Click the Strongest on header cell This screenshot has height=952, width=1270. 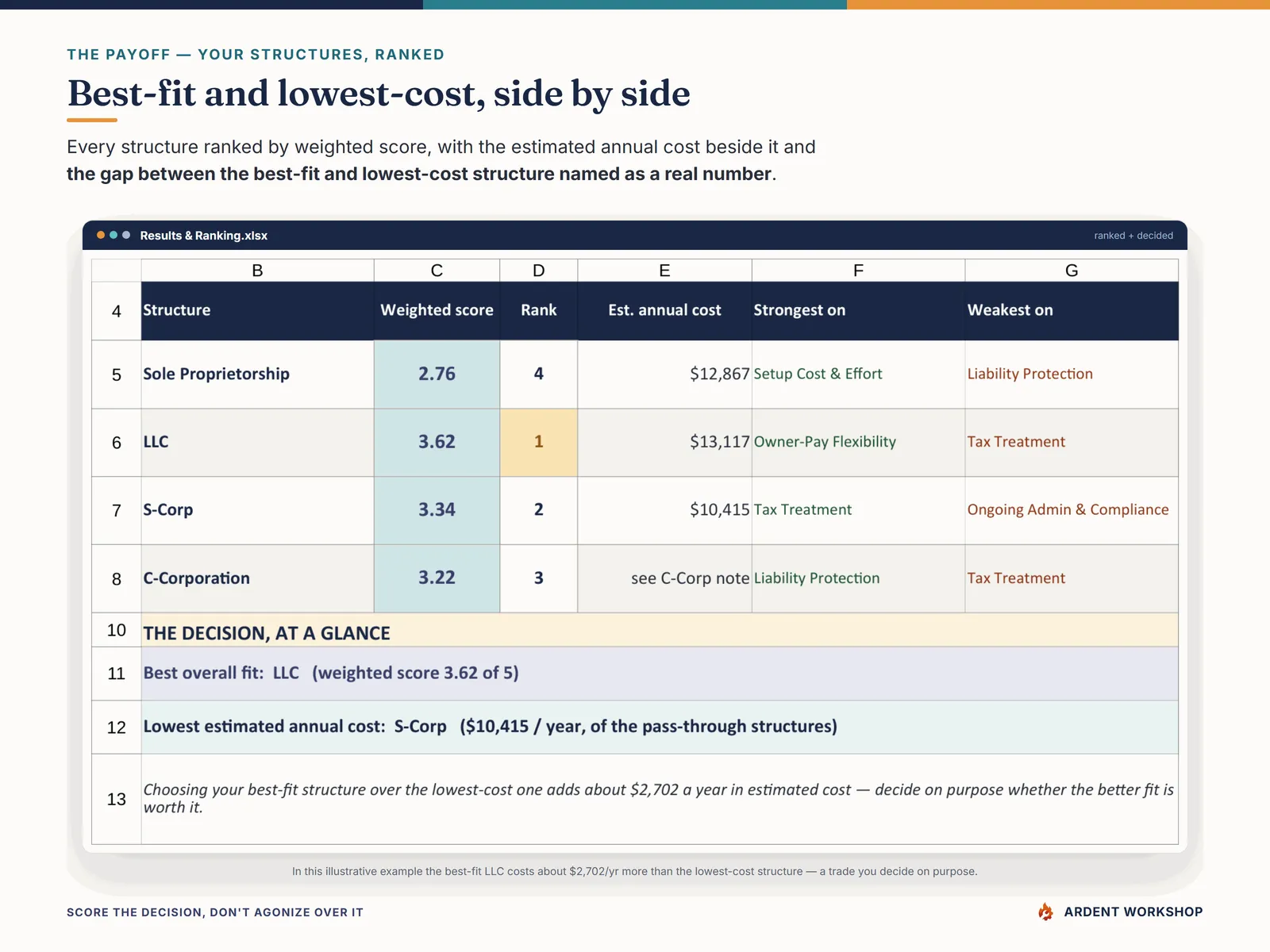[x=858, y=311]
